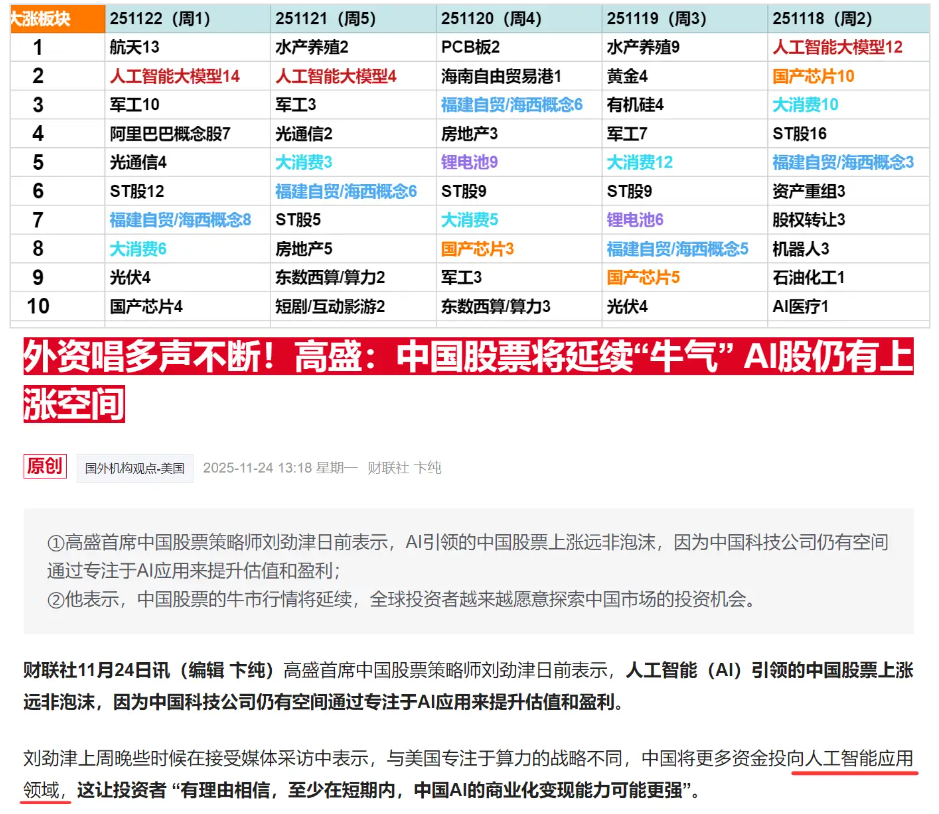Viewport: 939px width, 814px height.
Task: Open the 有机硅4 sector entry
Action: (x=635, y=104)
